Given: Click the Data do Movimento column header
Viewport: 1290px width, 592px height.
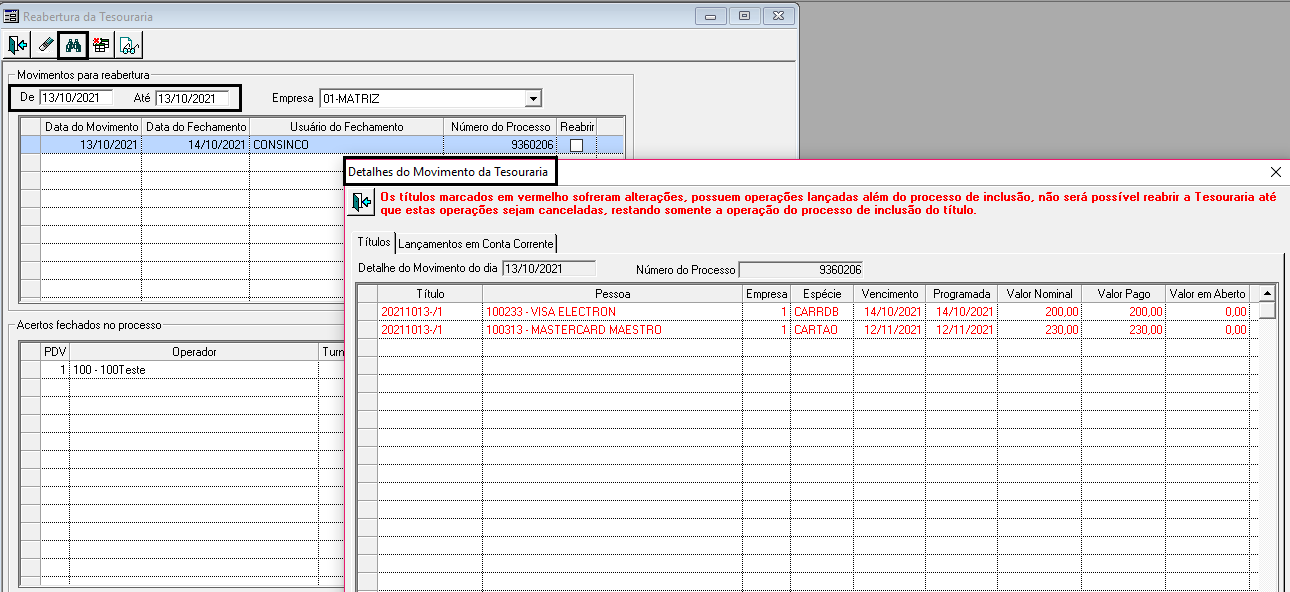Looking at the screenshot, I should (x=91, y=127).
